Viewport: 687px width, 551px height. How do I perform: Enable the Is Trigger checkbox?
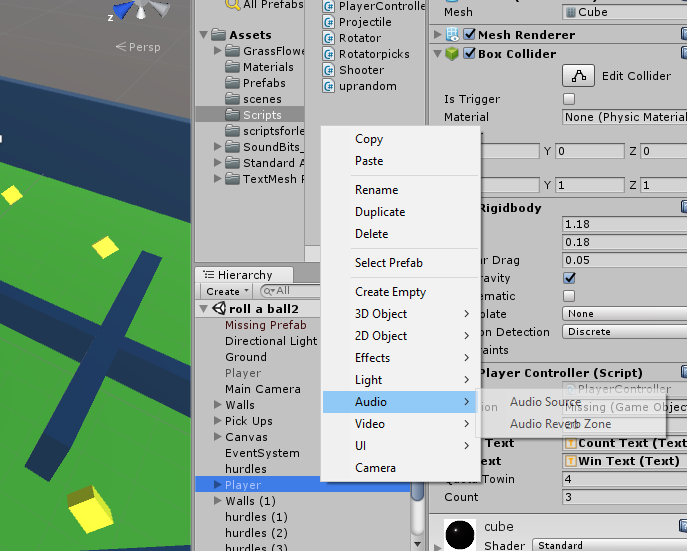(569, 99)
